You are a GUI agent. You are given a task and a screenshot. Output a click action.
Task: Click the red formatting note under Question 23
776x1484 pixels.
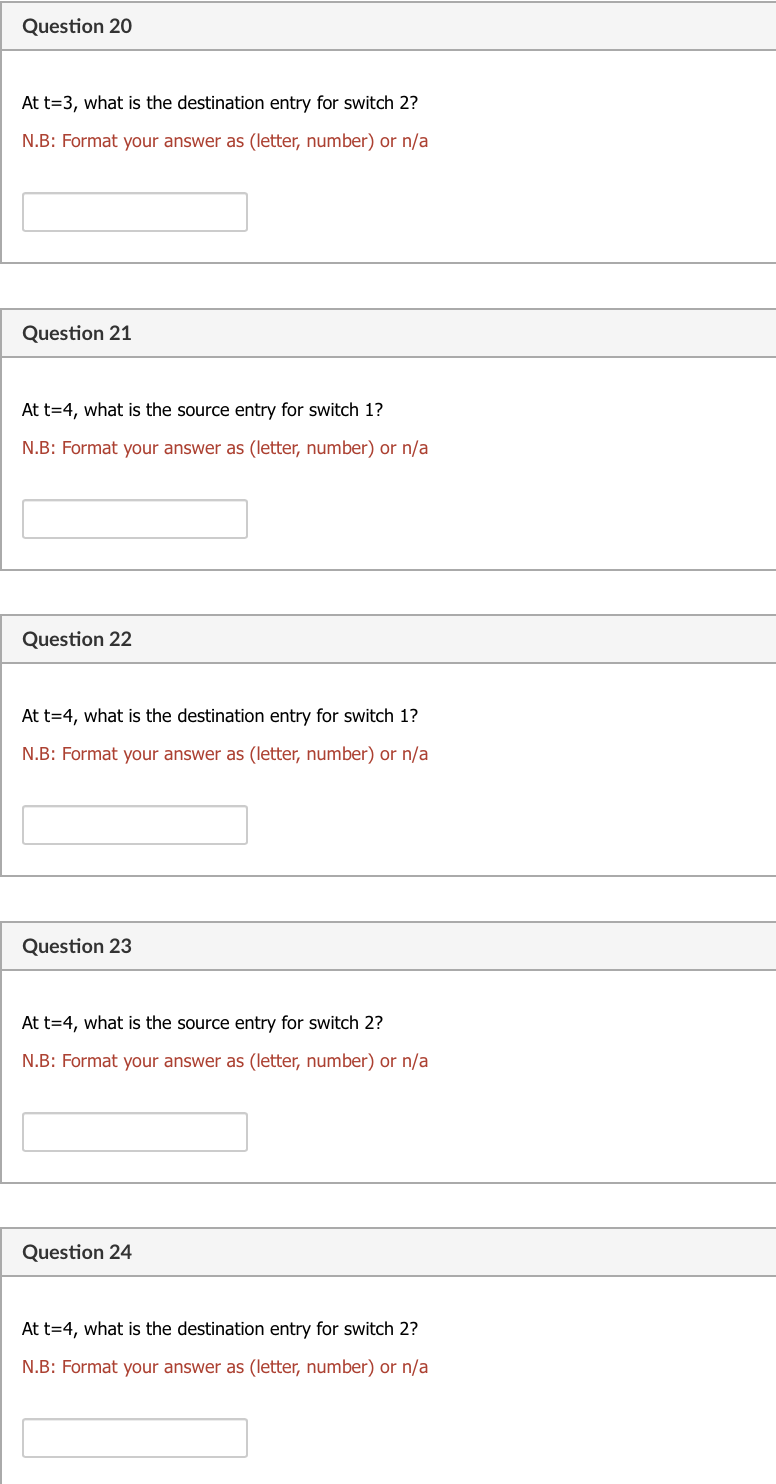(x=226, y=1060)
